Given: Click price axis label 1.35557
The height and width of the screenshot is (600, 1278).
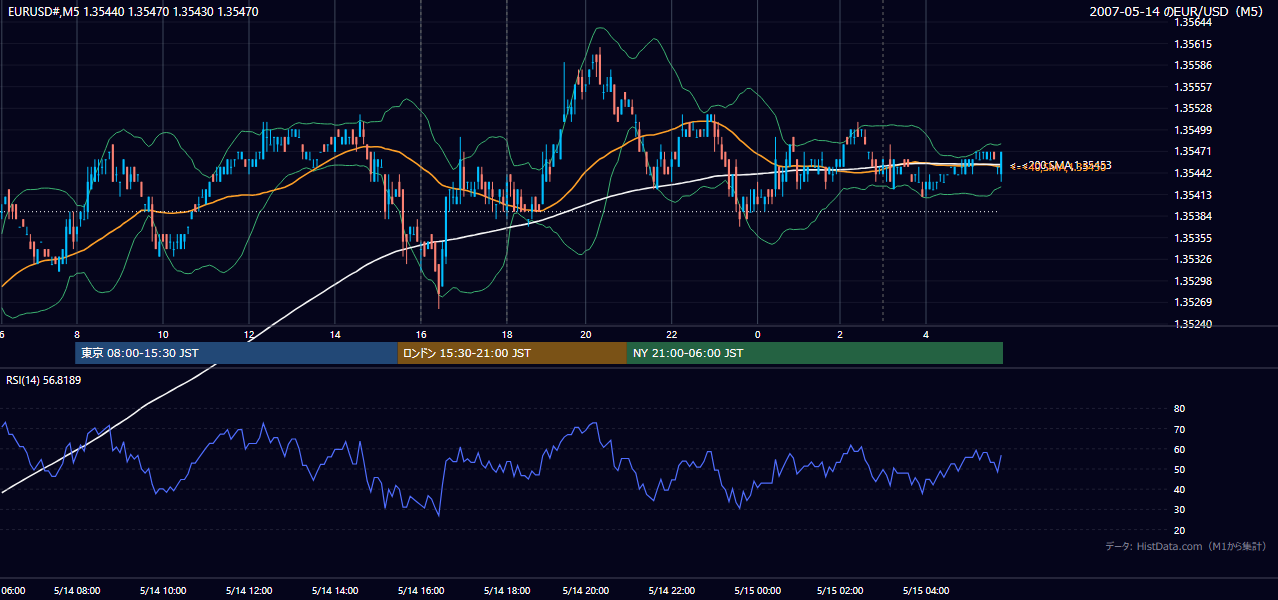Looking at the screenshot, I should coord(1194,87).
